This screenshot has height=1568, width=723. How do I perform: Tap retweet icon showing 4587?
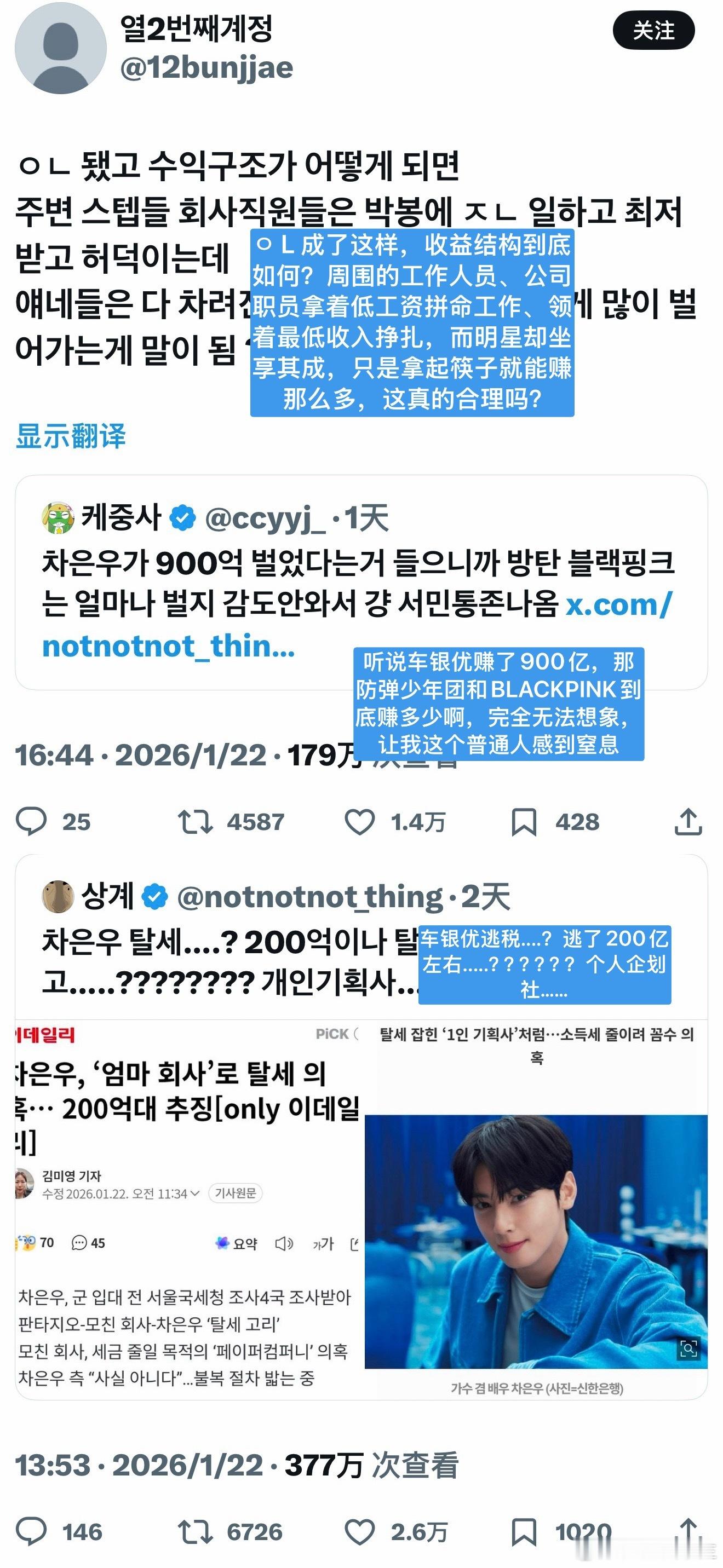pyautogui.click(x=195, y=821)
